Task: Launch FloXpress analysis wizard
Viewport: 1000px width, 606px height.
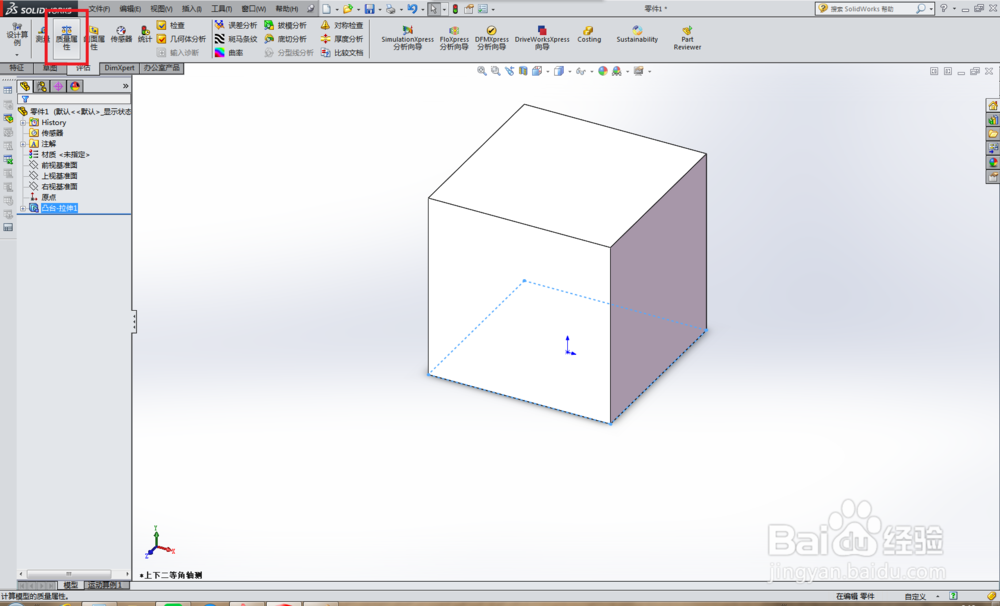Action: click(454, 38)
